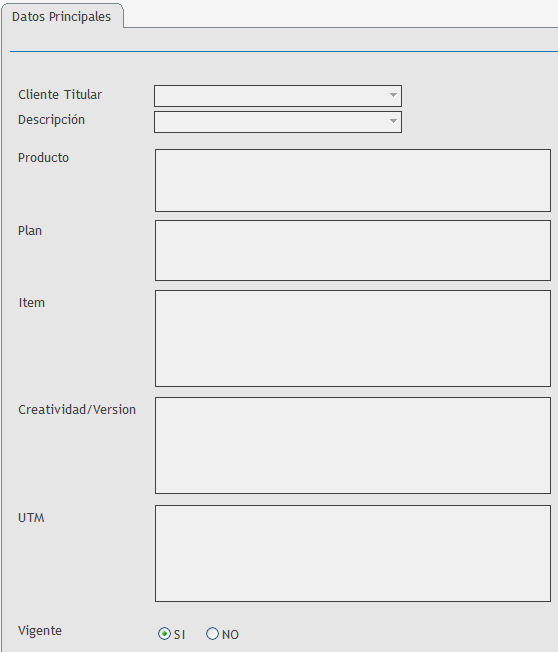Focus the Plan text area
This screenshot has height=652, width=558.
coord(353,251)
